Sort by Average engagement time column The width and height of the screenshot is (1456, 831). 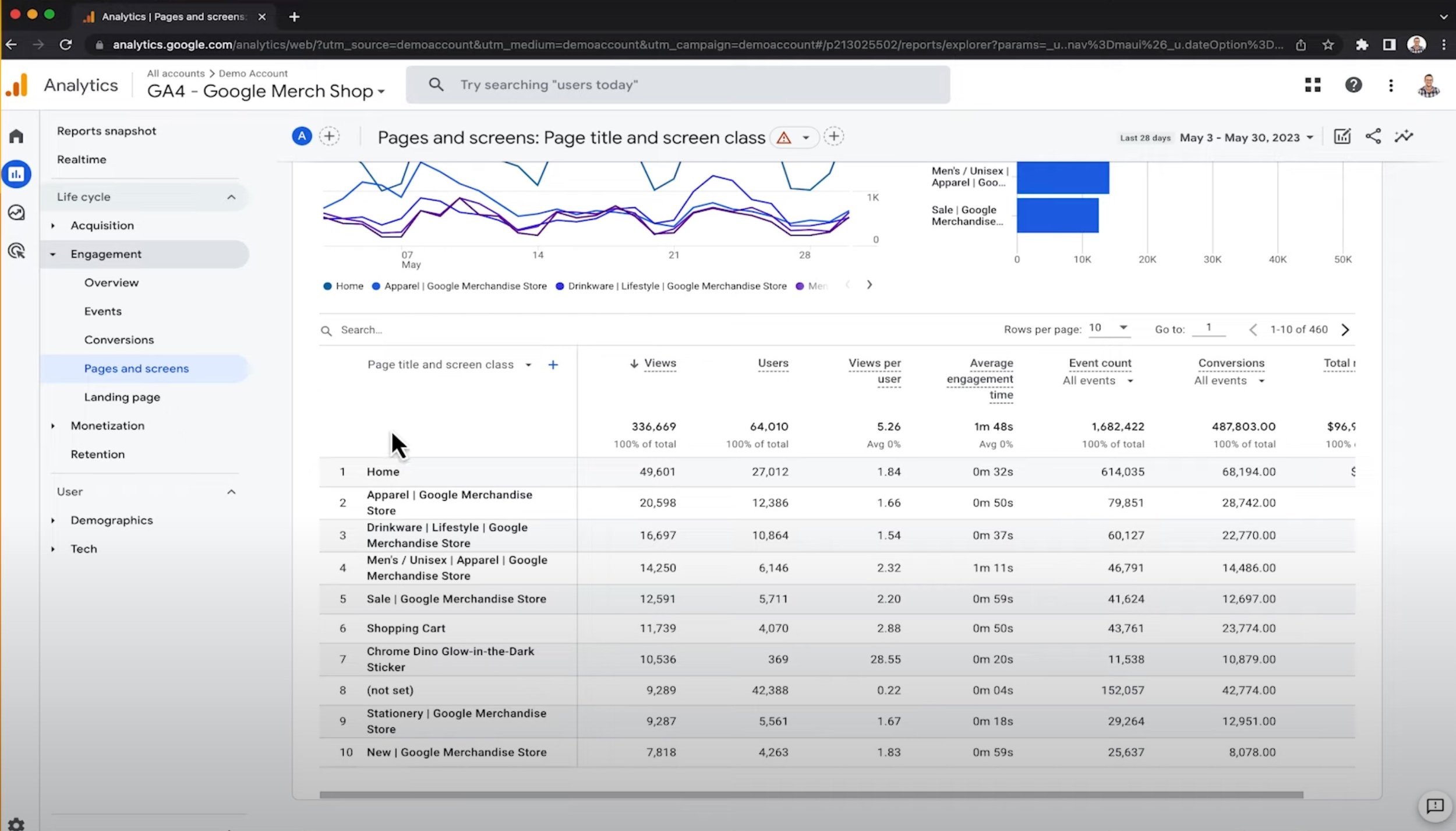click(980, 379)
